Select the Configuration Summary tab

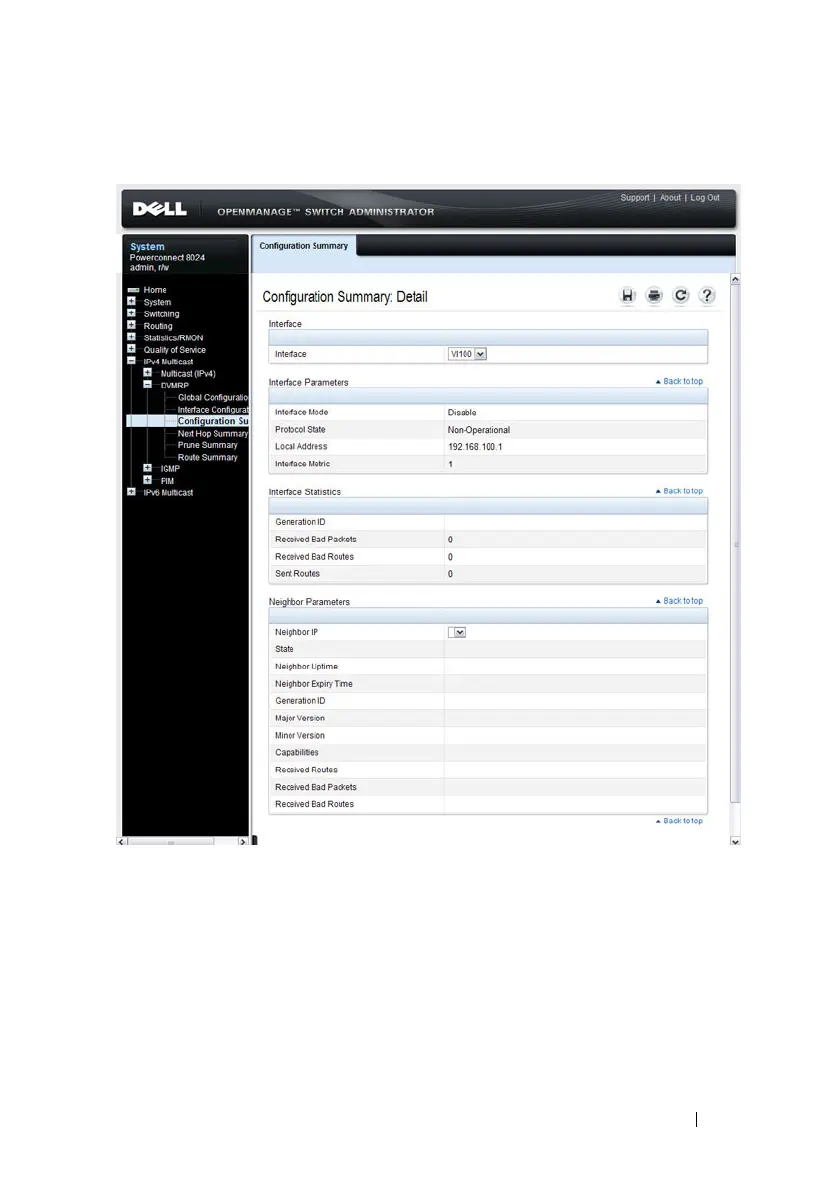(303, 246)
